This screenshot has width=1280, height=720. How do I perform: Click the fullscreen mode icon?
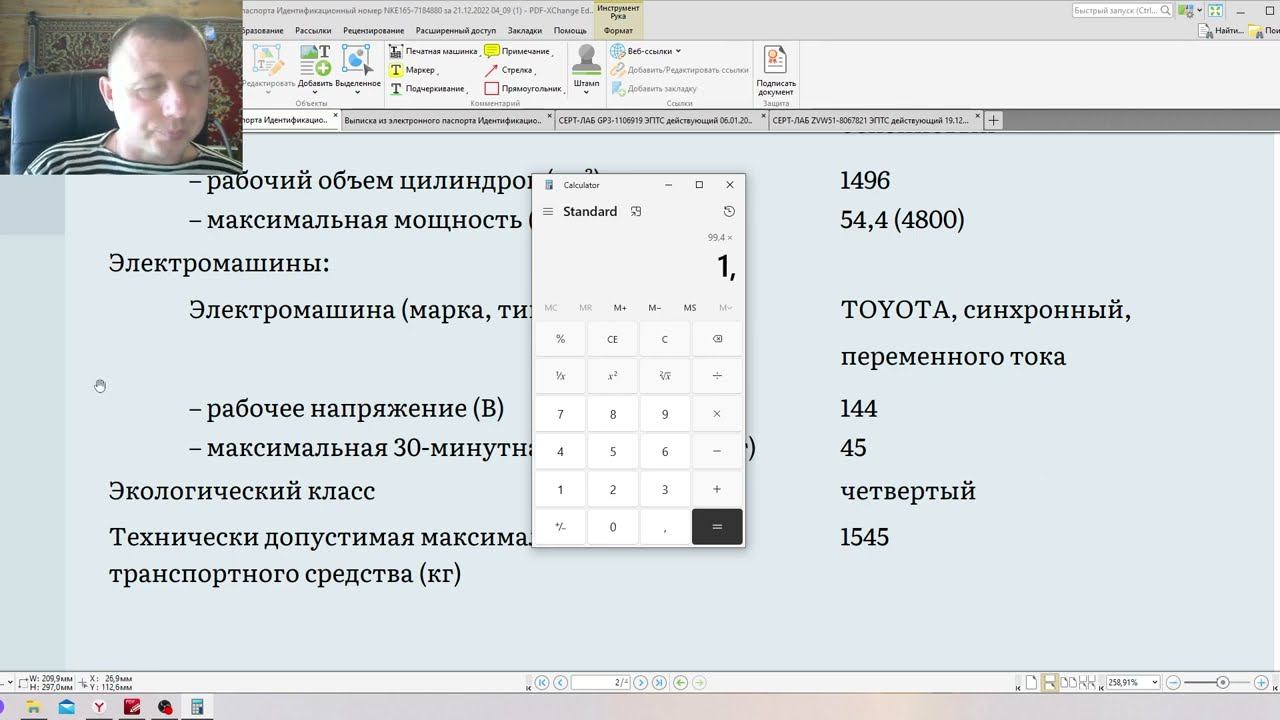pyautogui.click(x=1215, y=11)
